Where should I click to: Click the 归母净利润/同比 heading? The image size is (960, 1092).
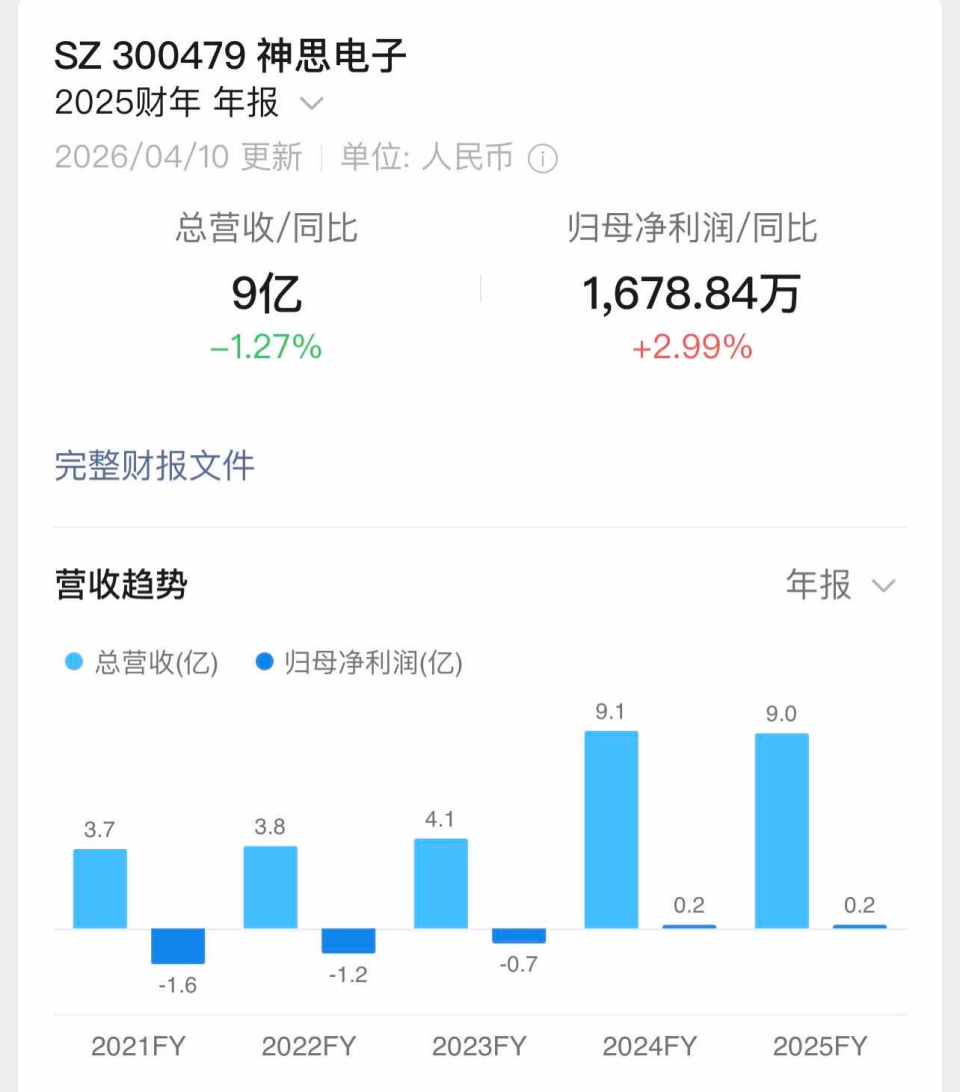[692, 228]
